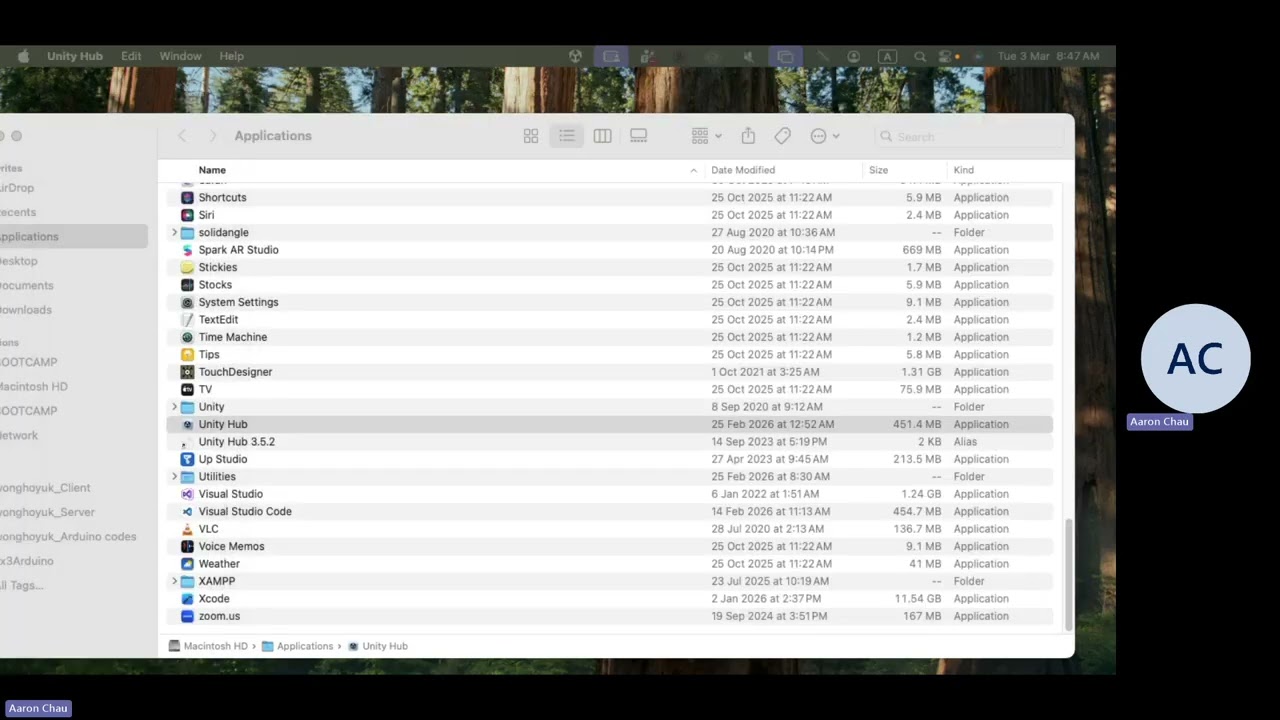
Task: Select the Weather app icon
Action: click(x=187, y=564)
